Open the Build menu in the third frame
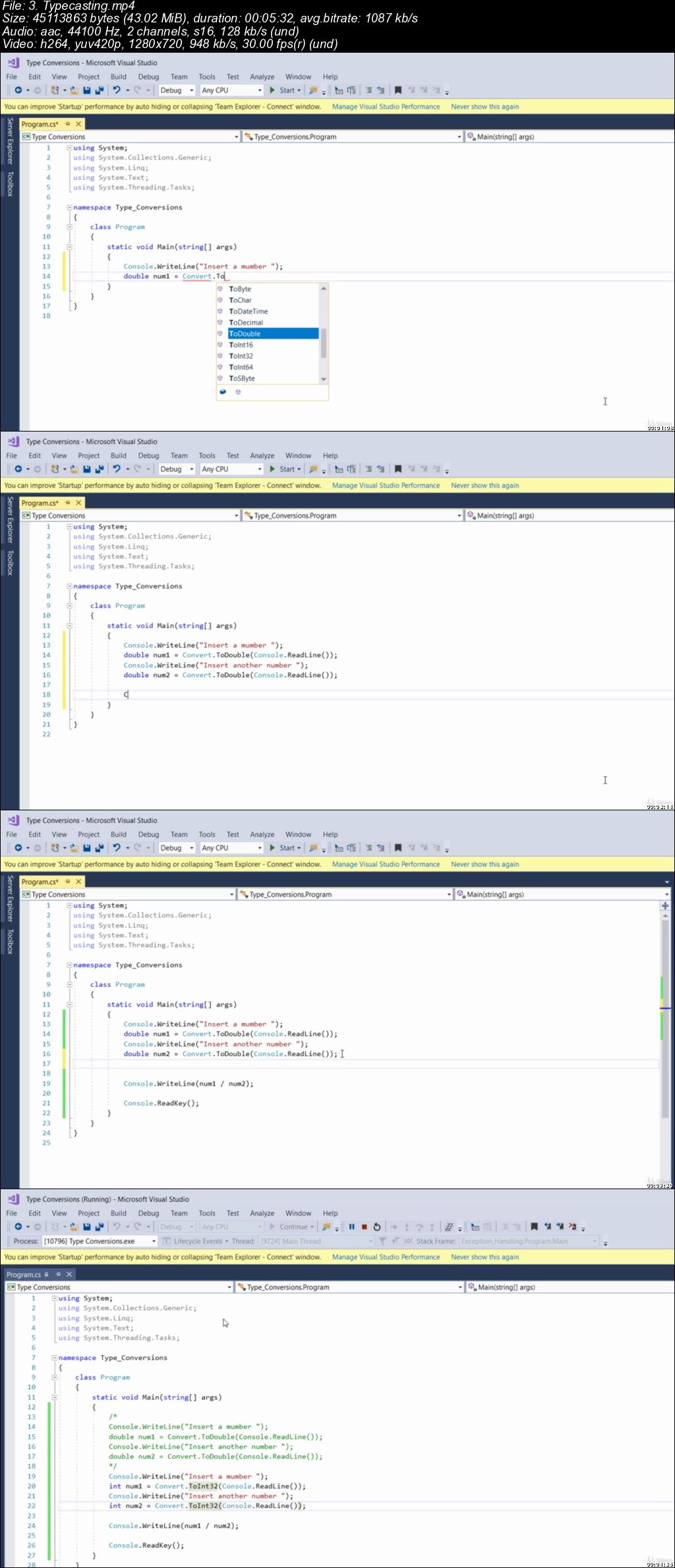This screenshot has width=675, height=1568. coord(119,835)
